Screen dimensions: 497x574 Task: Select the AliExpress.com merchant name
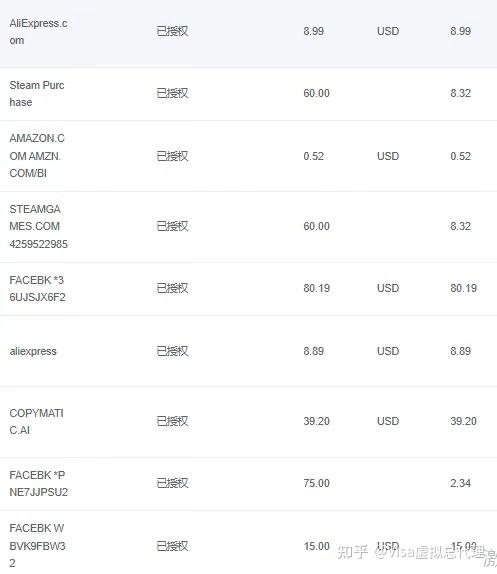point(38,32)
